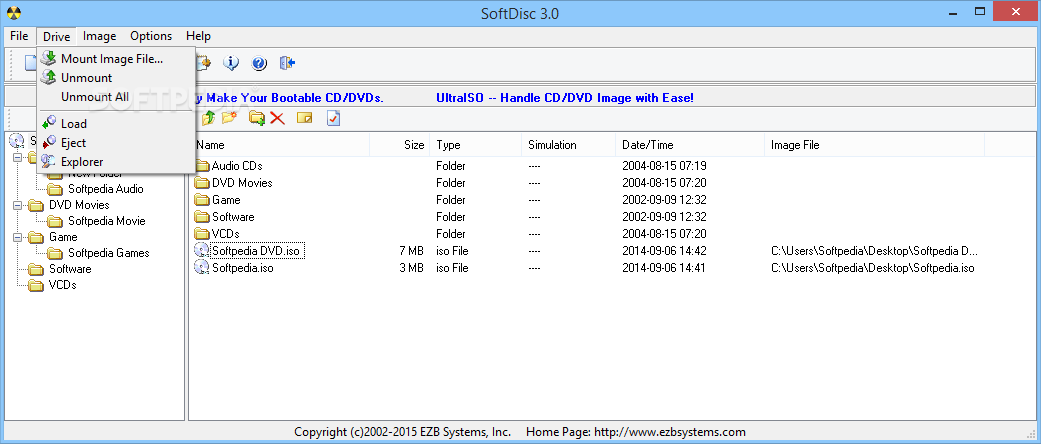Screen dimensions: 1041x444
Task: Delete selected item with red X icon
Action: point(277,118)
